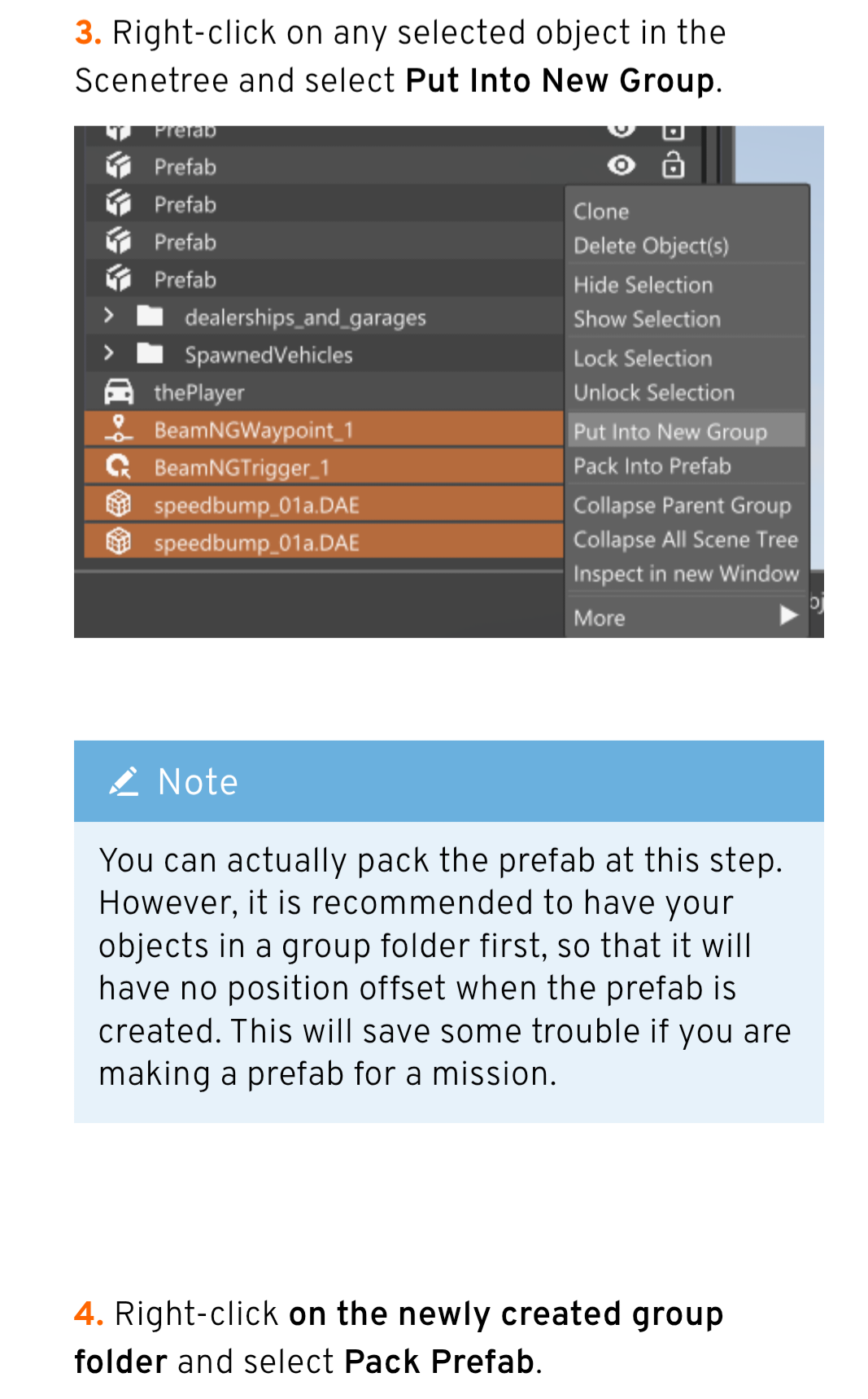868x1399 pixels.
Task: Click the first speedbump_01a.DAE mesh icon
Action: tap(119, 505)
